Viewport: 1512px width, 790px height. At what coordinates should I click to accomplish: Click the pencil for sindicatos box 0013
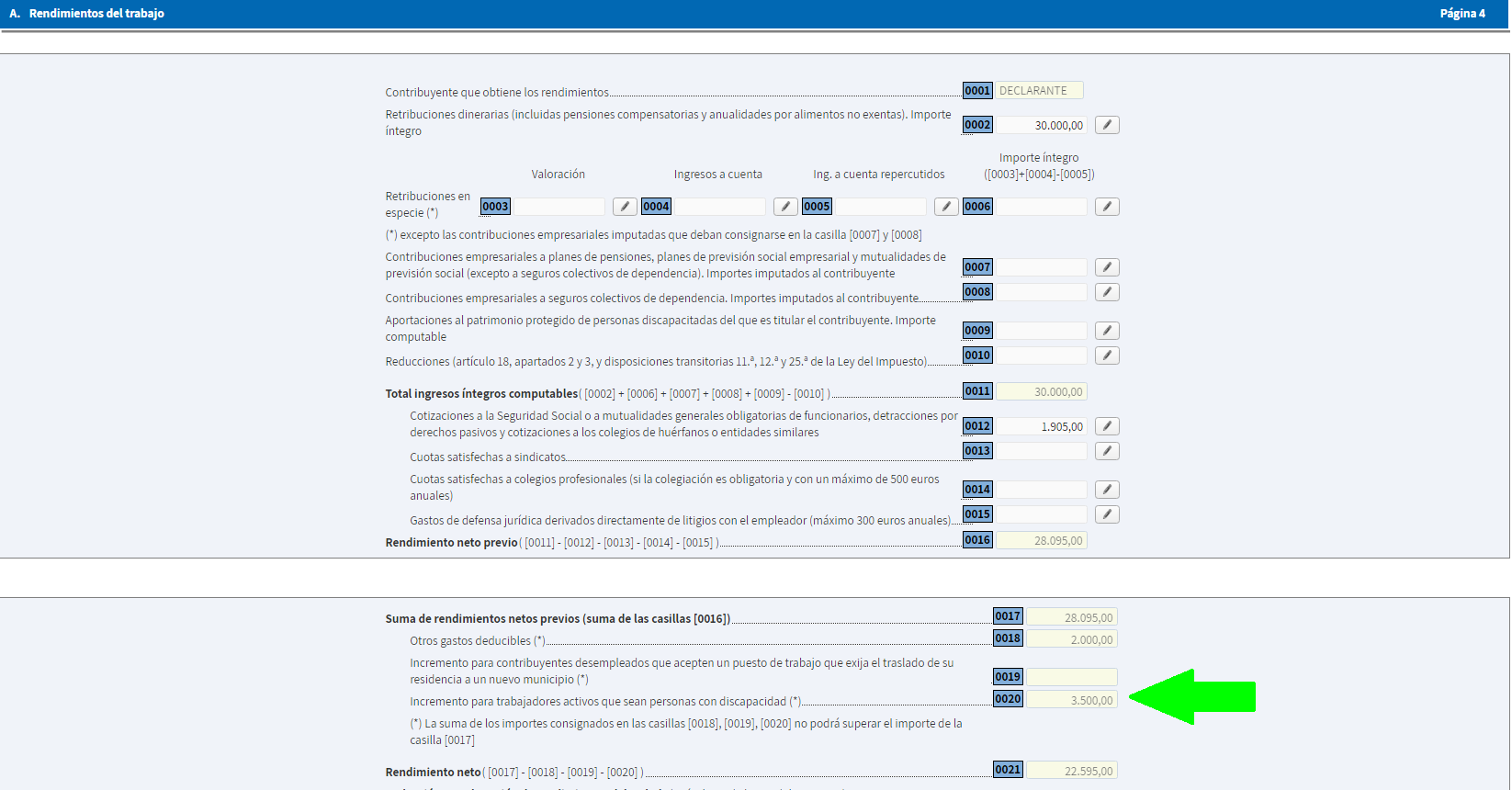pos(1107,451)
